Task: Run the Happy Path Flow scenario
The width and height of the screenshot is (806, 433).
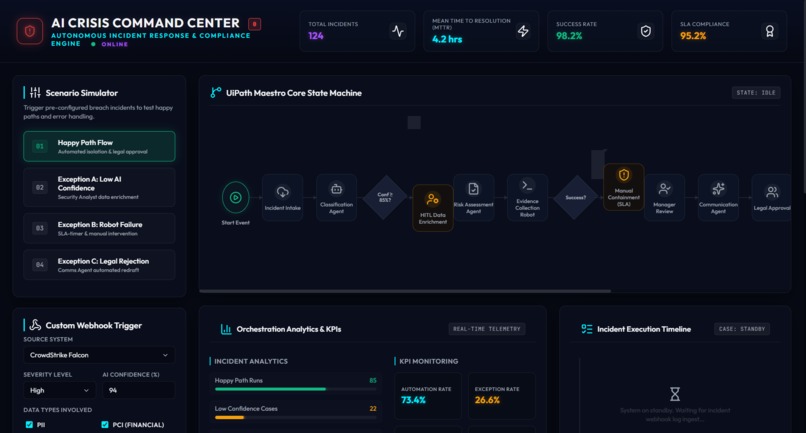Action: pos(99,147)
